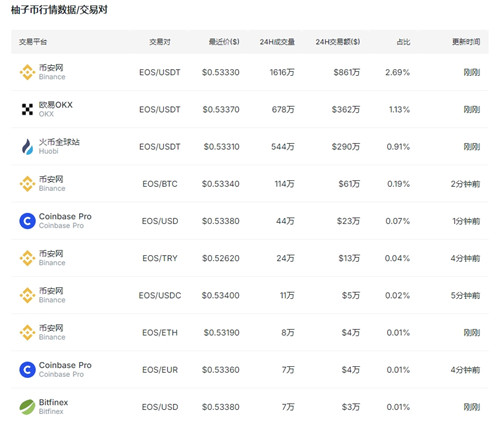The image size is (500, 423).
Task: Click the Bitfinex leaf logo
Action: [27, 407]
